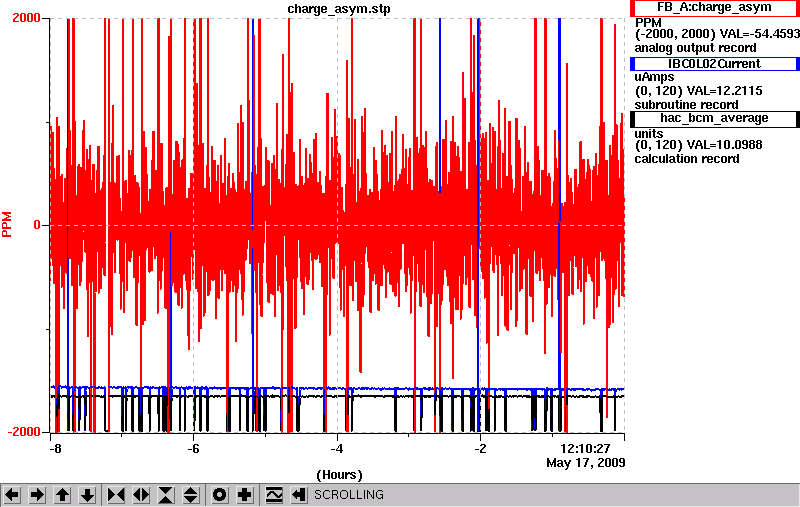Click the 0 label on the y-axis
Viewport: 800px width, 507px height.
coord(37,225)
